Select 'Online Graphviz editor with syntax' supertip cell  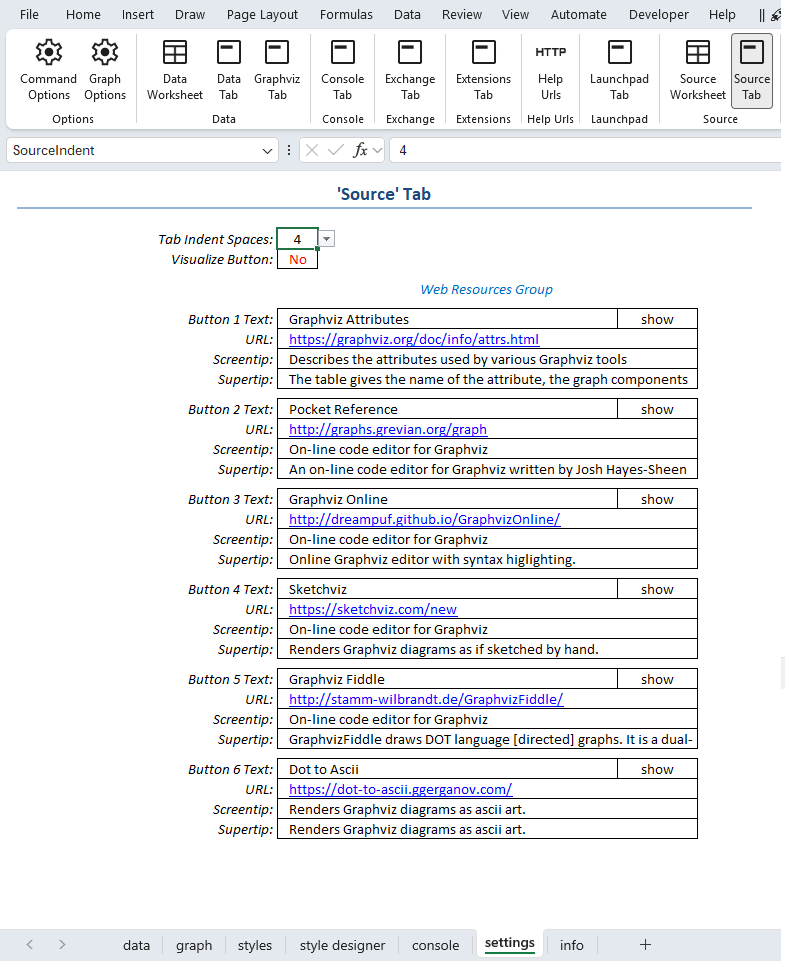[x=488, y=560]
